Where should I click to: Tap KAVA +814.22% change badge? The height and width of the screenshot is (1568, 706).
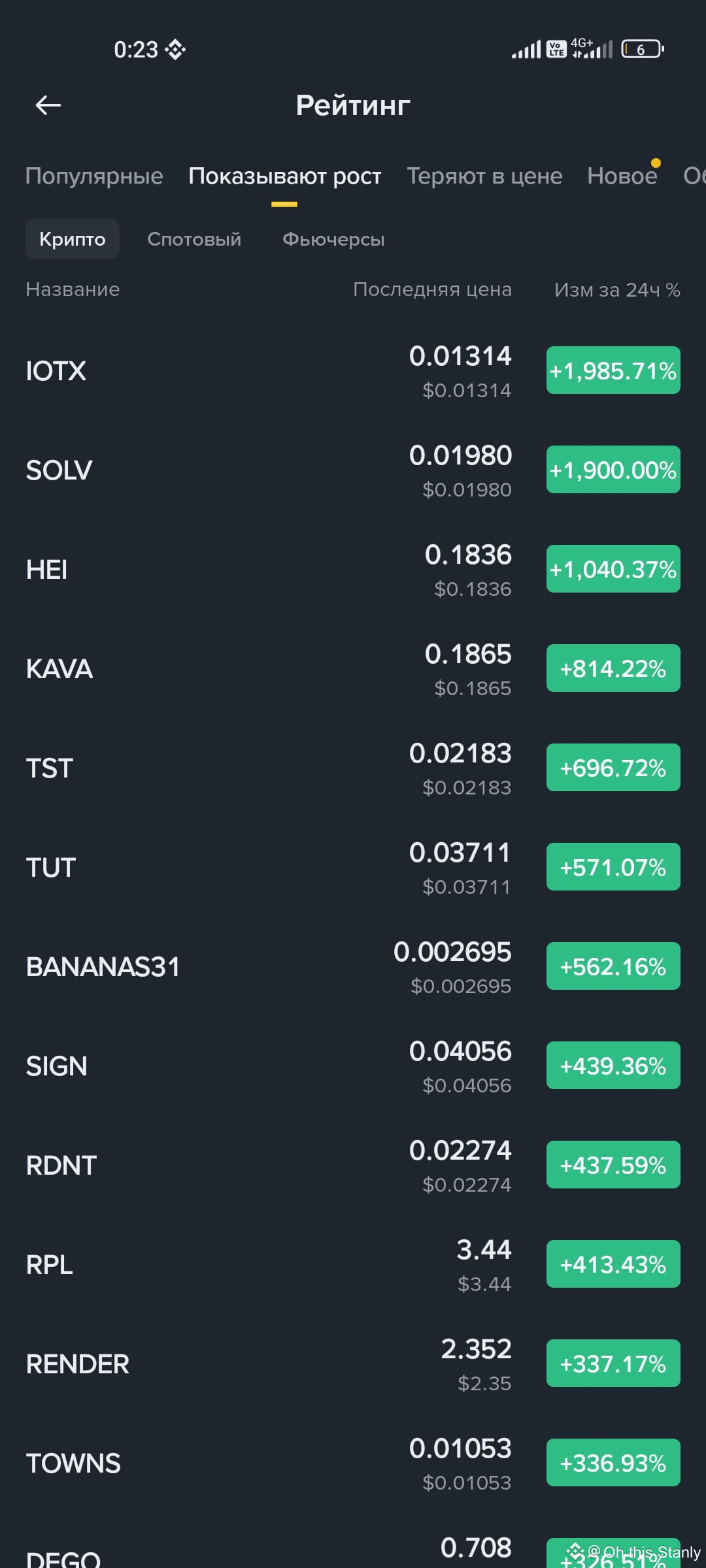[613, 668]
